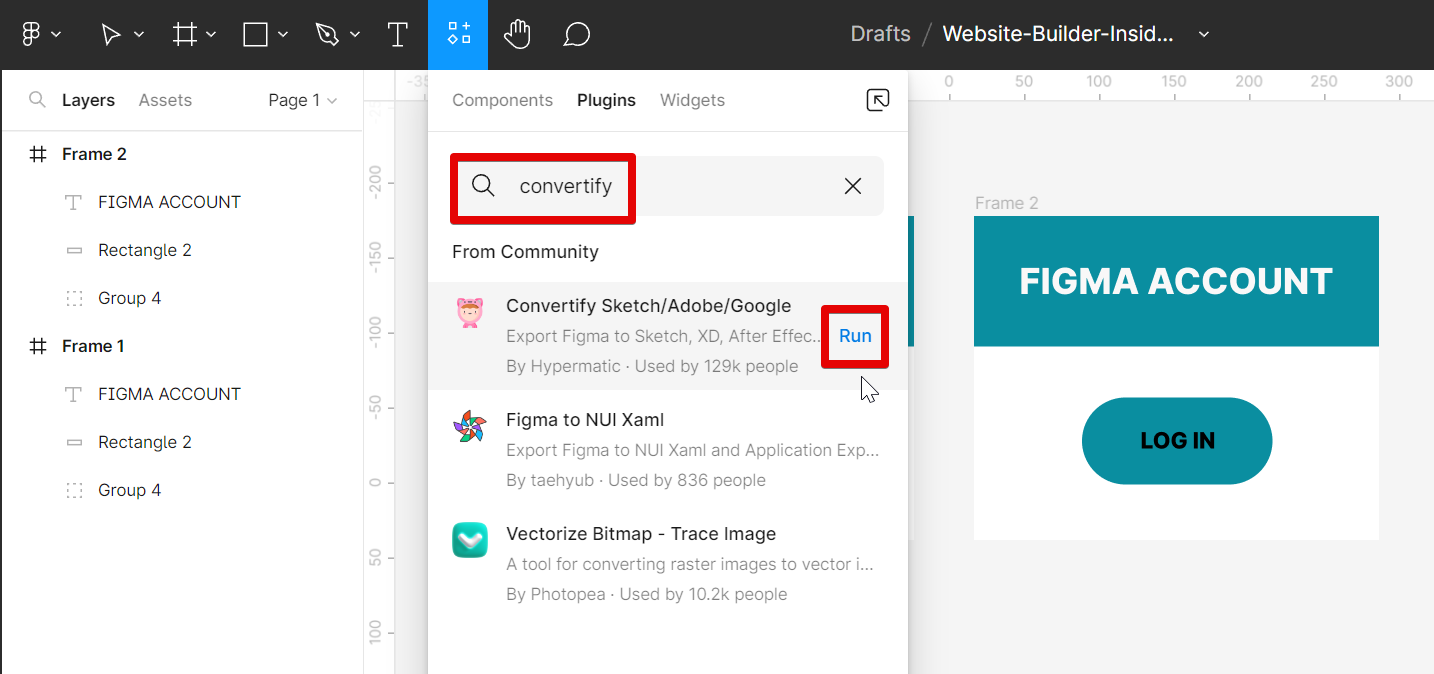1434x674 pixels.
Task: Select the Move tool arrow
Action: coord(111,35)
